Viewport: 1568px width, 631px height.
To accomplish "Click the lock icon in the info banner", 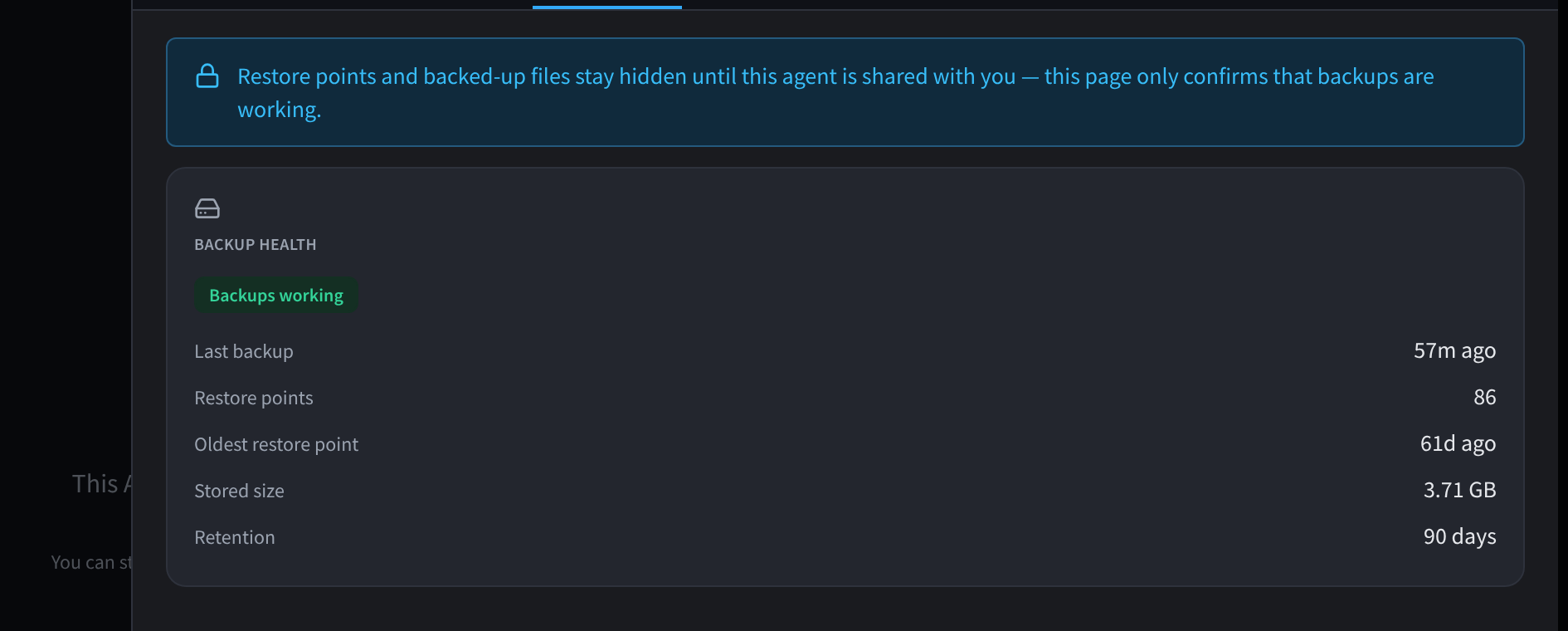I will coord(207,76).
